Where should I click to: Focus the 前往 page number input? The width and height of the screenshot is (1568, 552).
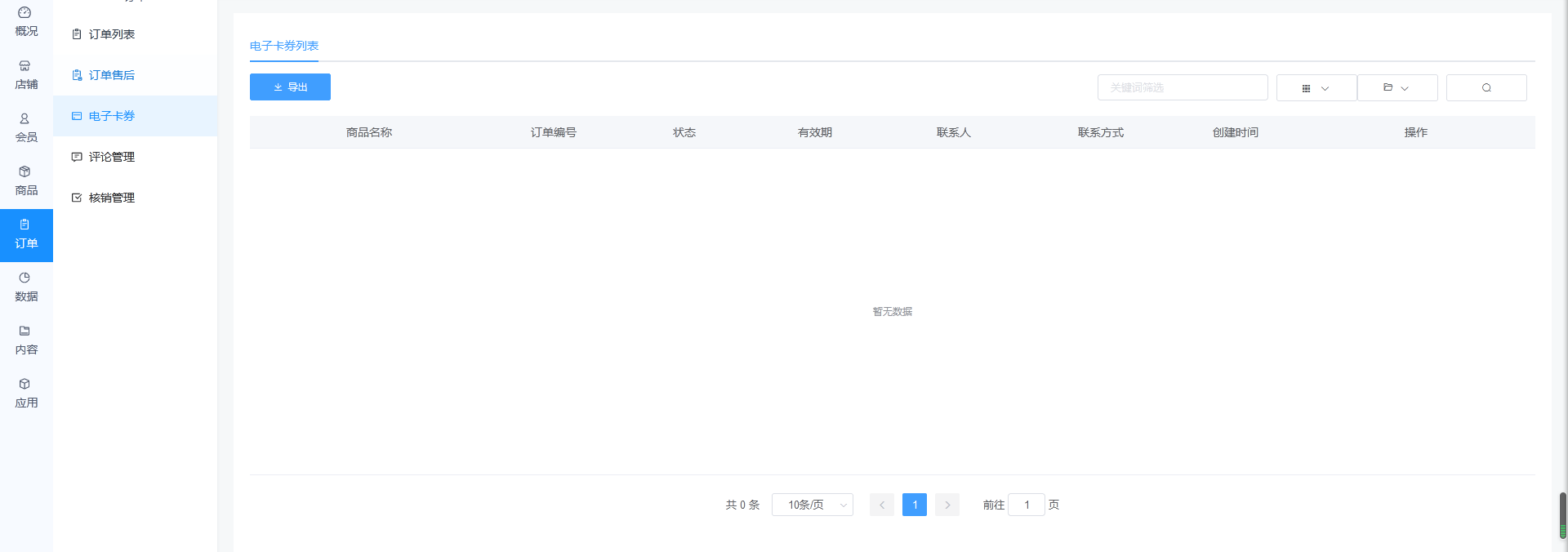click(x=1027, y=505)
